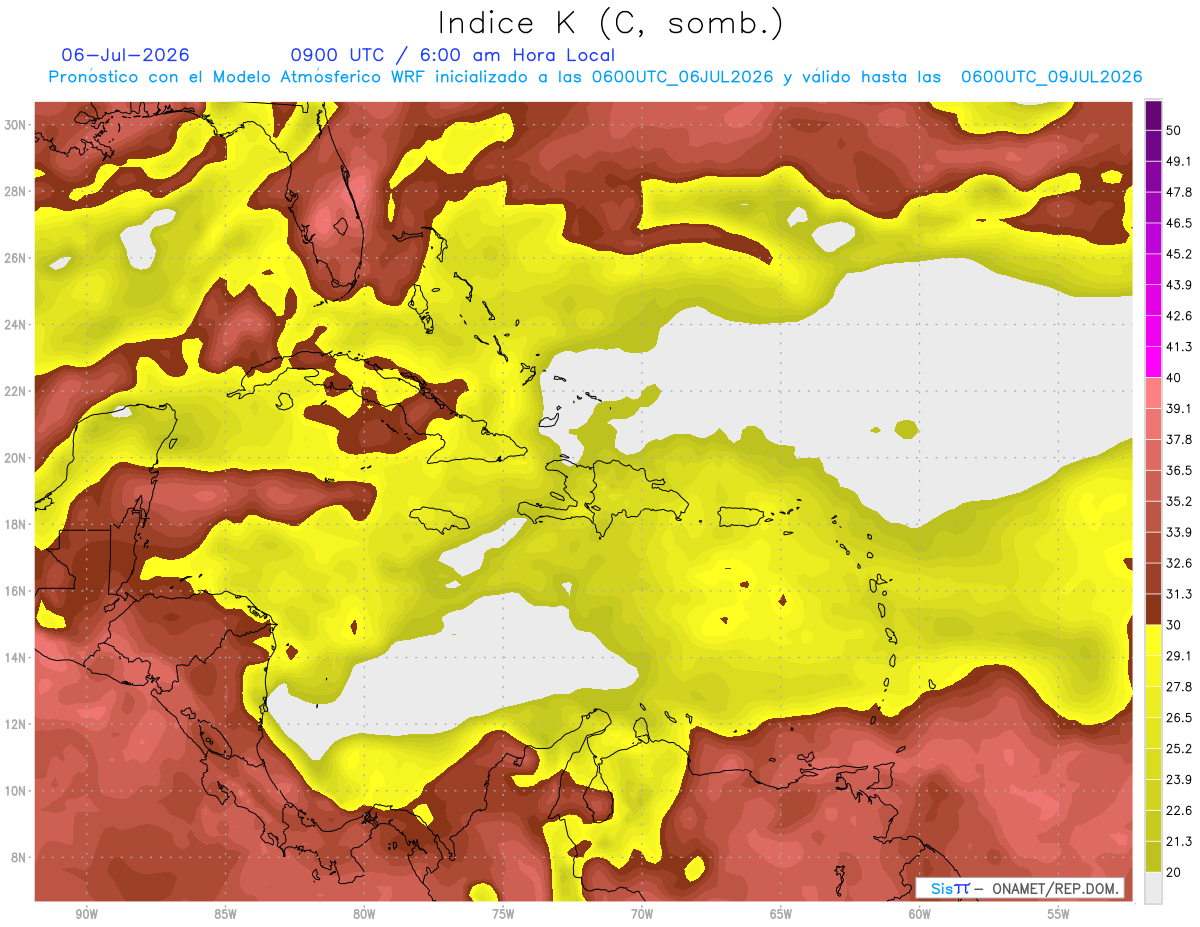Click the colorbar value "42.6"

(x=1179, y=316)
